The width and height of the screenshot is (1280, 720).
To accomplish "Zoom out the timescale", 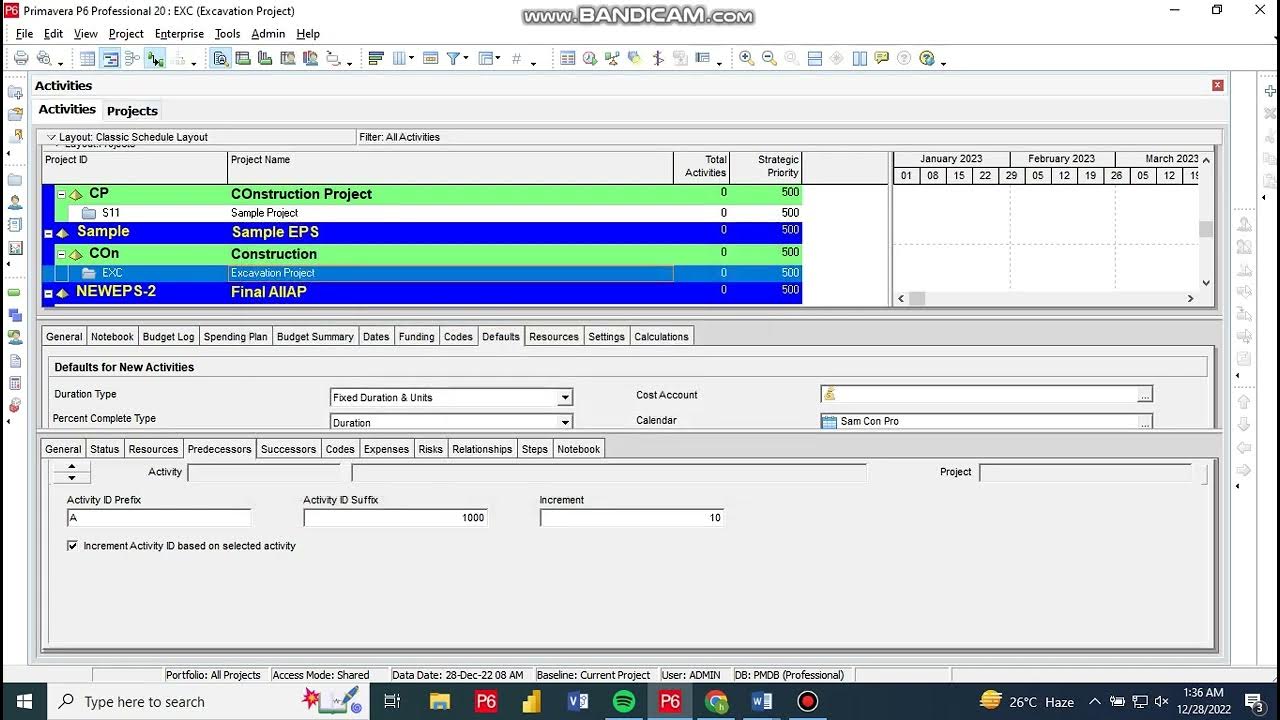I will 769,59.
